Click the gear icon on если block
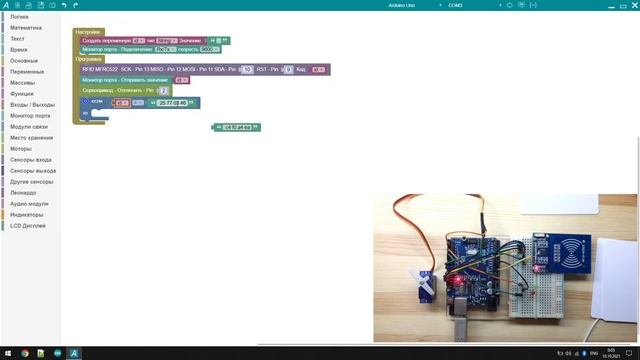This screenshot has width=640, height=360. (x=86, y=101)
